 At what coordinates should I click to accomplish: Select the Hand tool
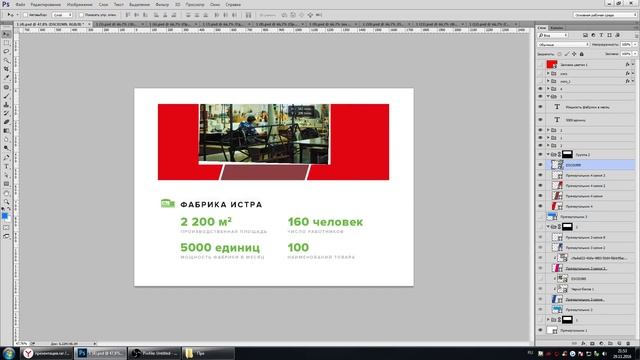[x=6, y=193]
